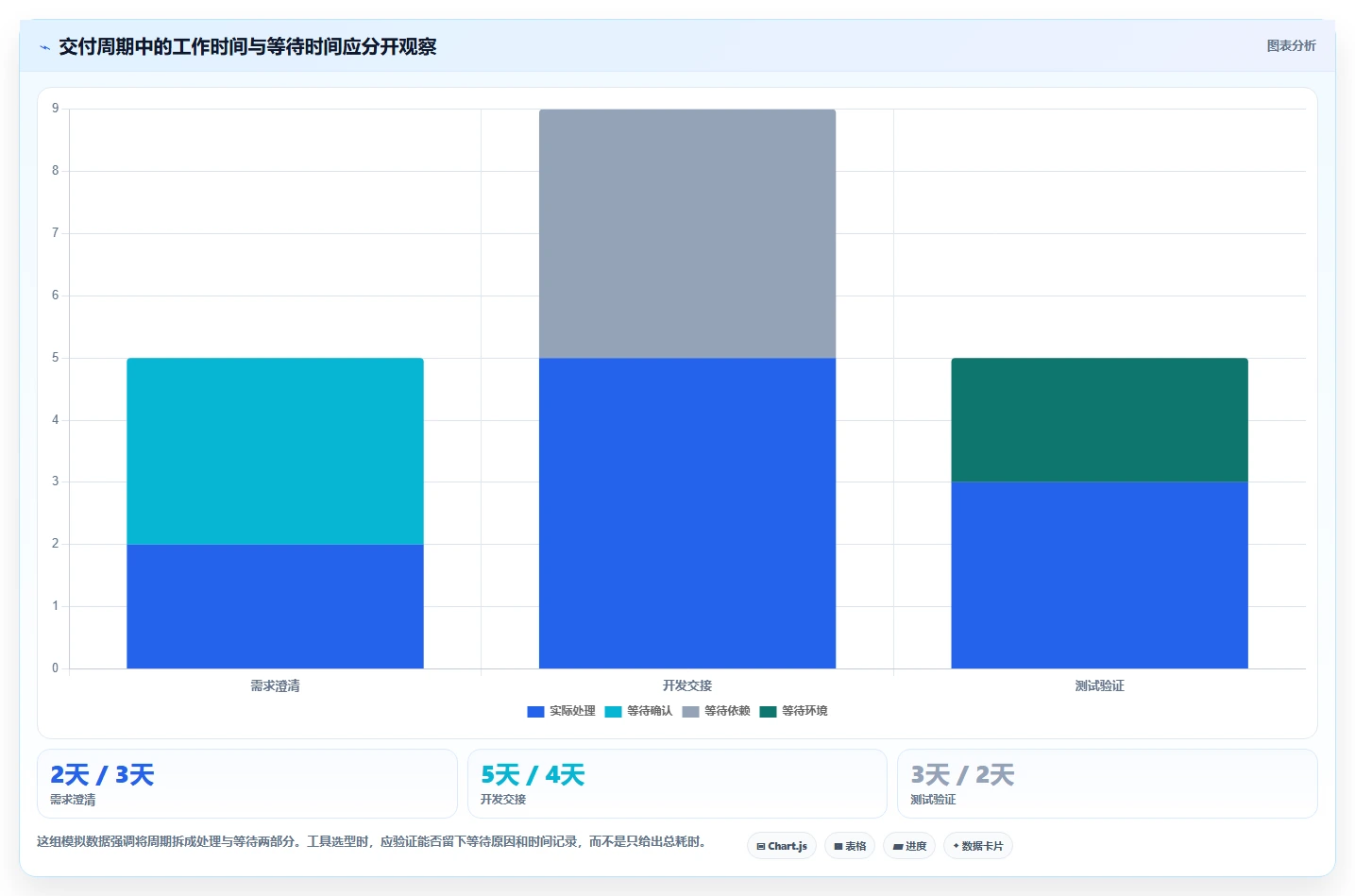Click the 等待依赖 legend label
This screenshot has height=896, width=1355.
[x=727, y=711]
